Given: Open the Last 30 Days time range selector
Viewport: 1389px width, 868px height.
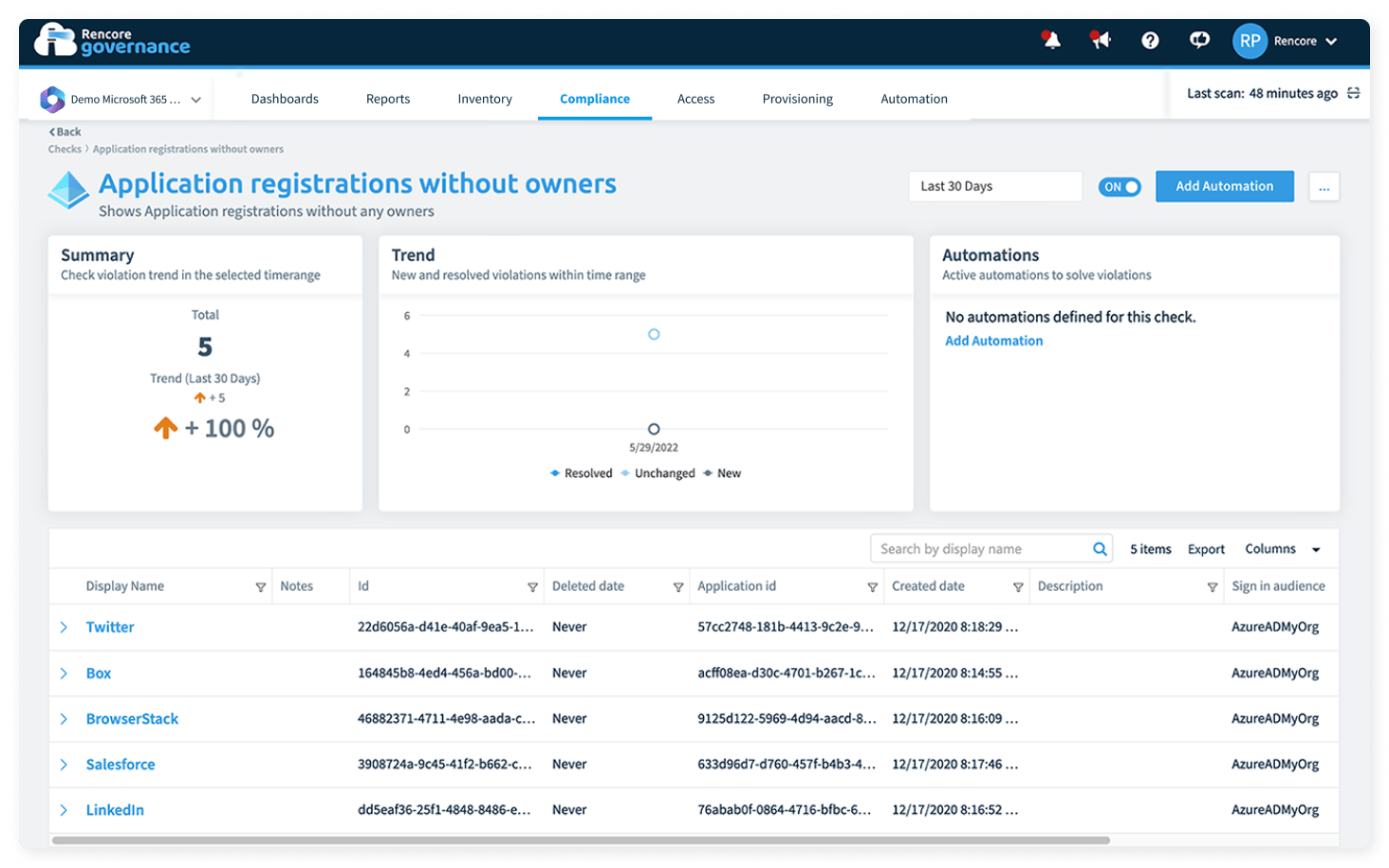Looking at the screenshot, I should coord(995,186).
